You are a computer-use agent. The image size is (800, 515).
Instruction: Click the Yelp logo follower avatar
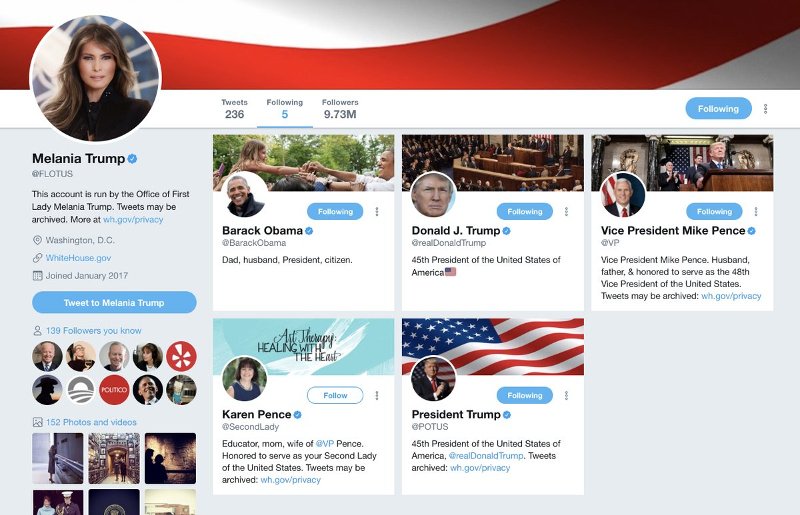click(x=181, y=356)
